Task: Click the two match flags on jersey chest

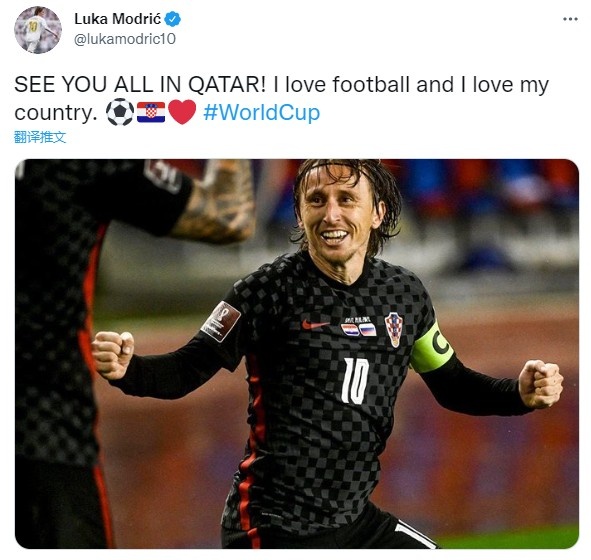Action: [358, 330]
